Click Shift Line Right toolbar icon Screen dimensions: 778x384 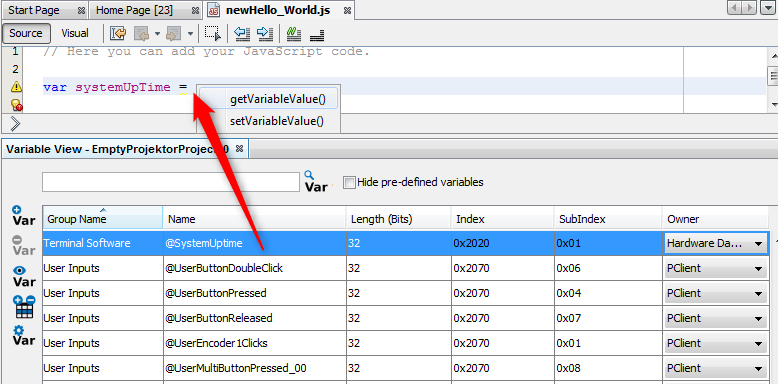(x=265, y=34)
